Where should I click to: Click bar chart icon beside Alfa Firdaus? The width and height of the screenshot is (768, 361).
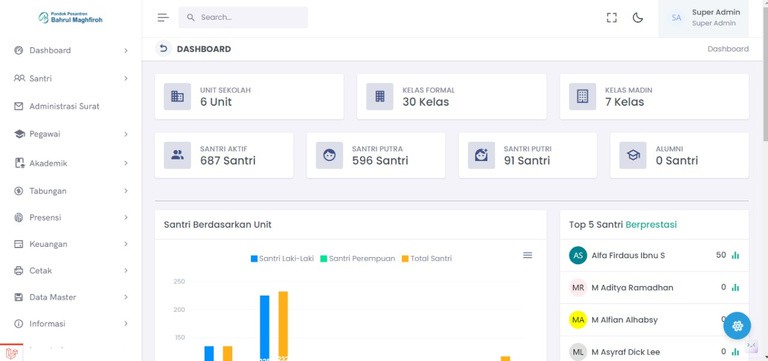(x=735, y=255)
